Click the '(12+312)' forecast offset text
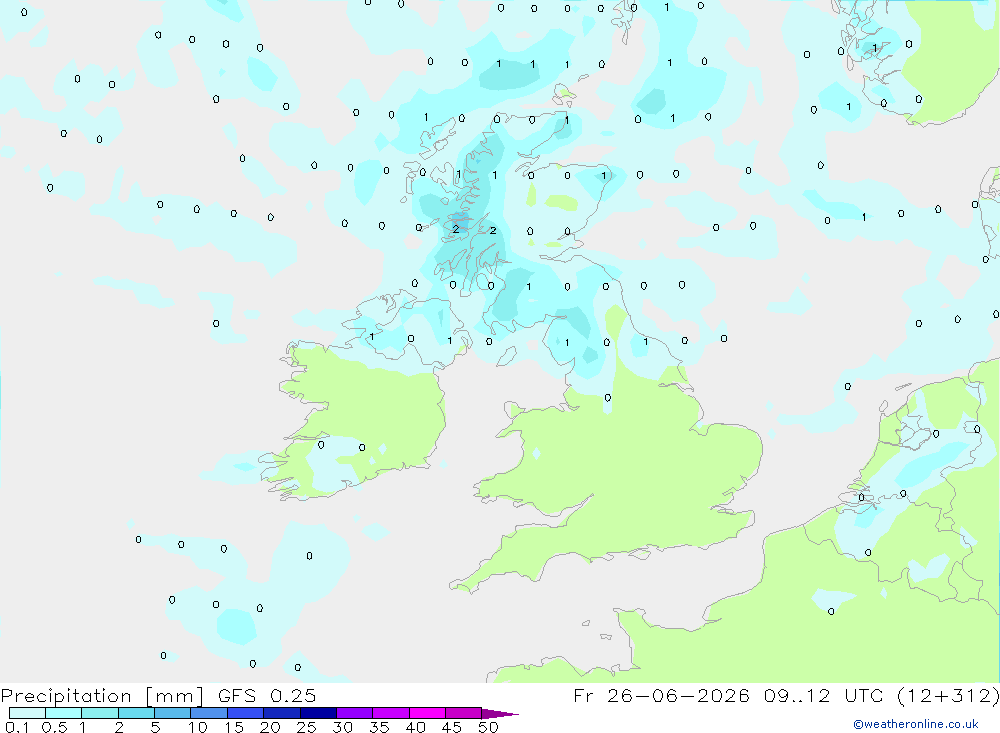 coord(948,695)
